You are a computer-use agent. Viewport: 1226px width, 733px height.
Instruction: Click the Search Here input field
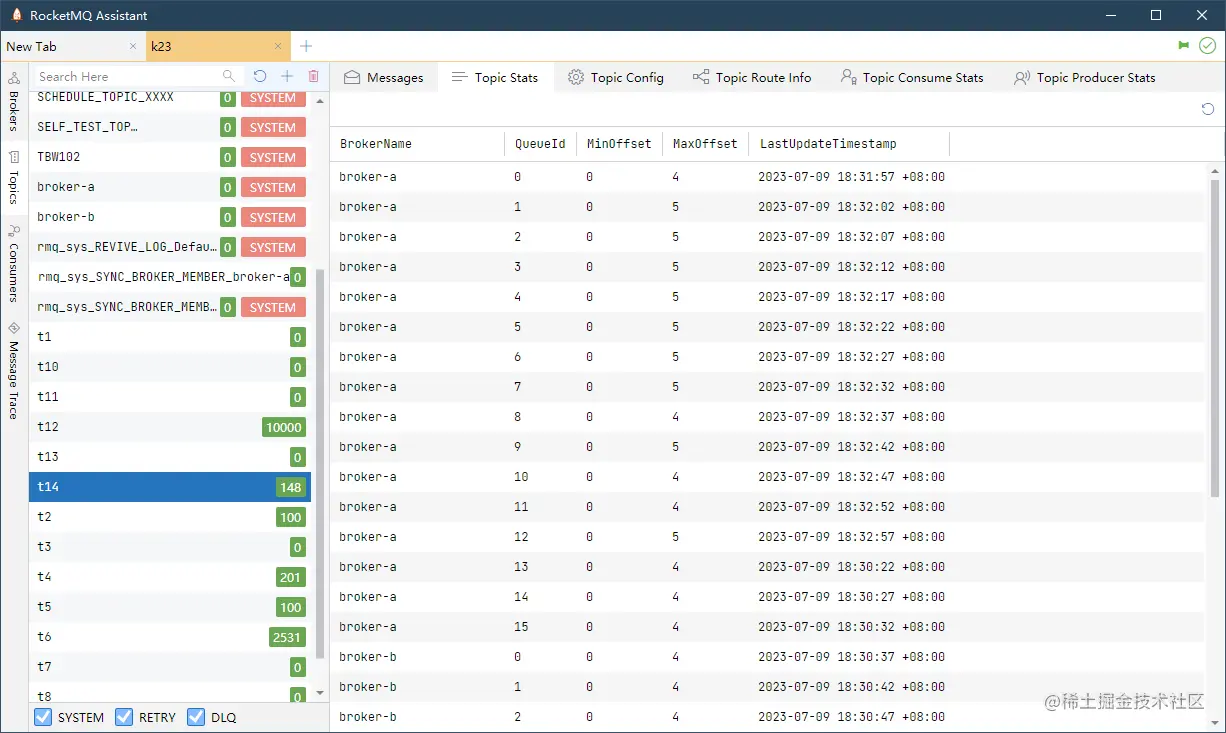(x=128, y=76)
